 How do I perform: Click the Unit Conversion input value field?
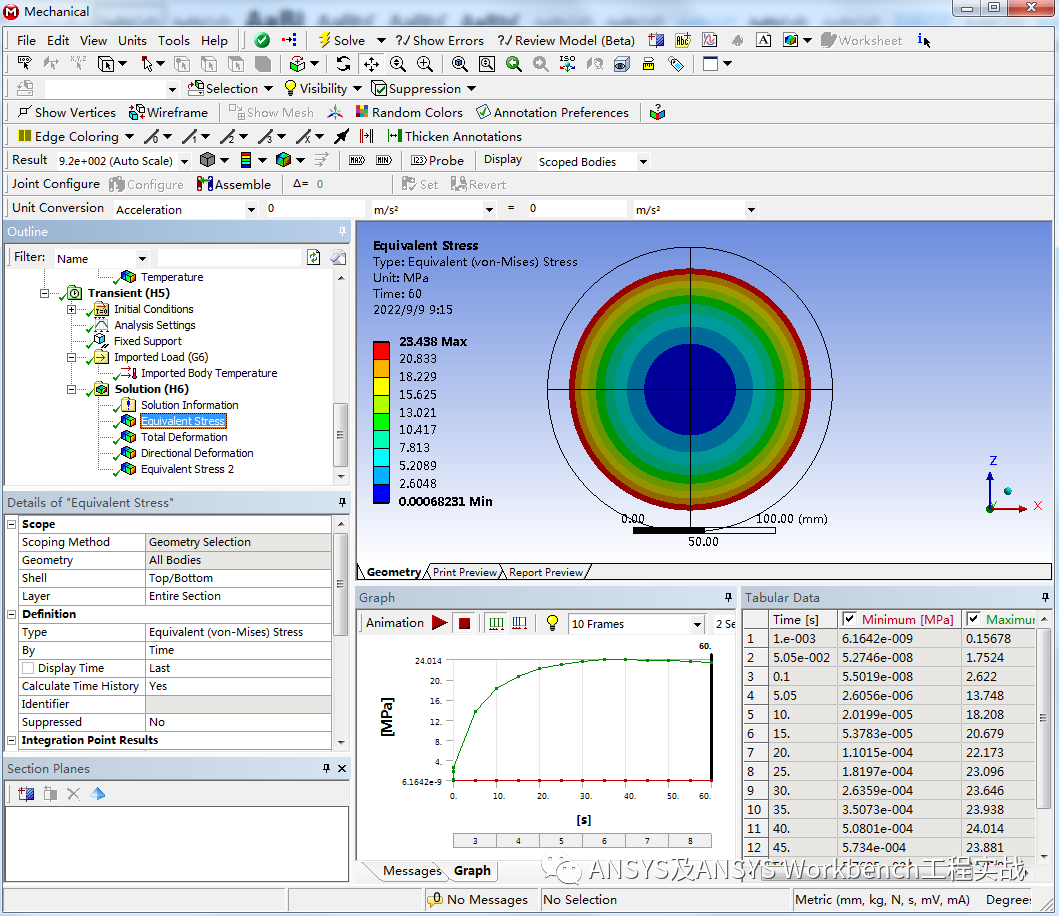pos(314,209)
